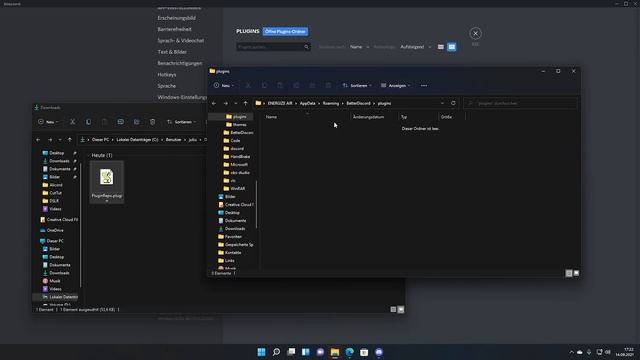The width and height of the screenshot is (640, 360).
Task: Click the copy icon in Downloads toolbar
Action: (88, 122)
